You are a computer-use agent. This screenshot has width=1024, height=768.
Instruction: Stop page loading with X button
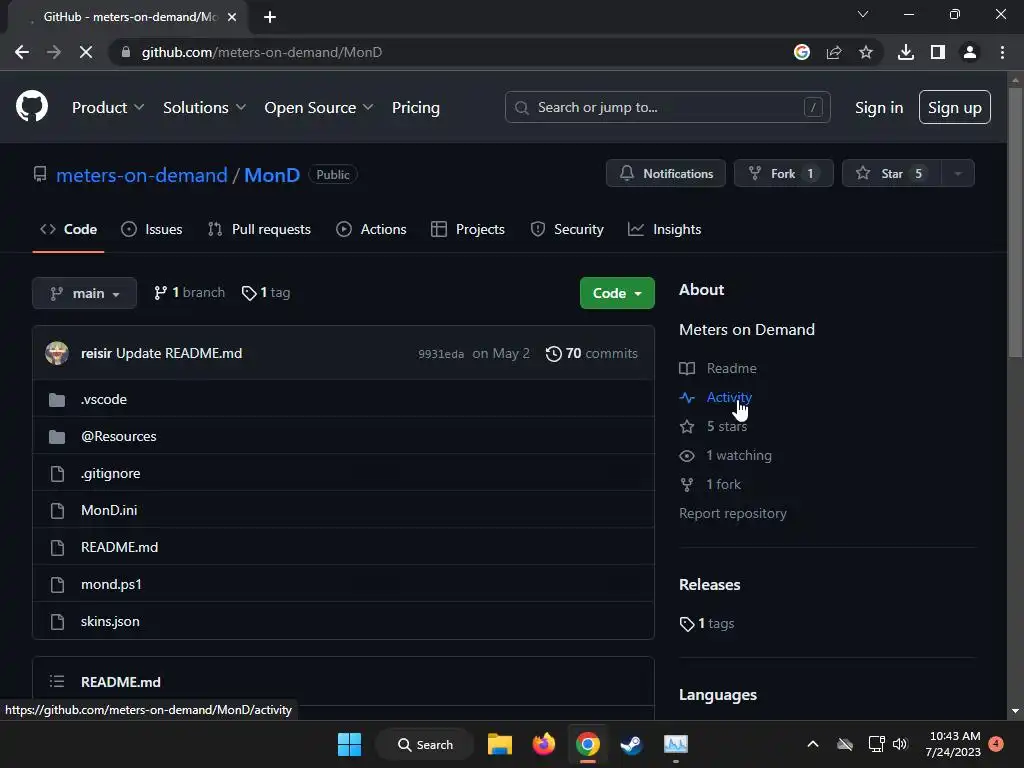86,52
